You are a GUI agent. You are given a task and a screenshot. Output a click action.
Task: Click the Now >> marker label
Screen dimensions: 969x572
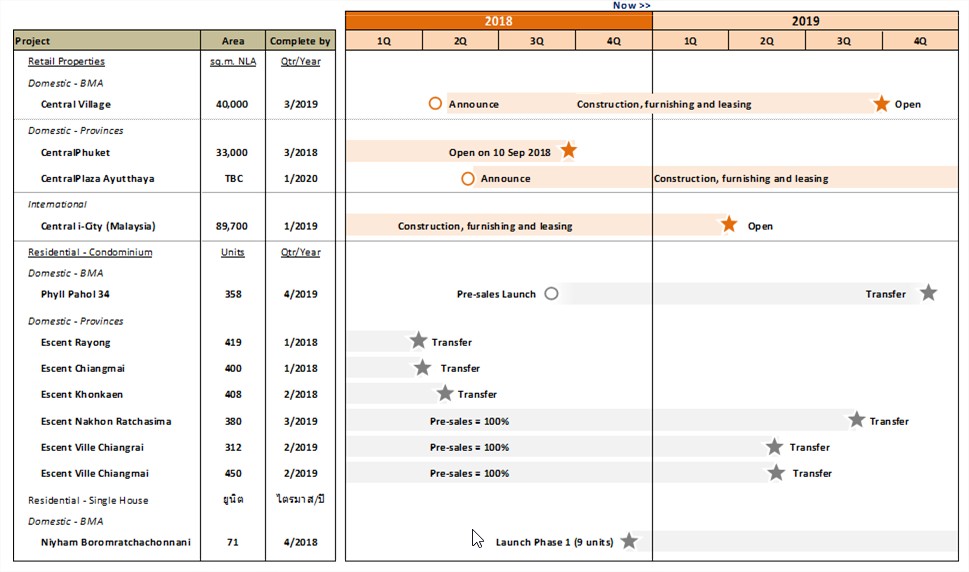click(632, 5)
